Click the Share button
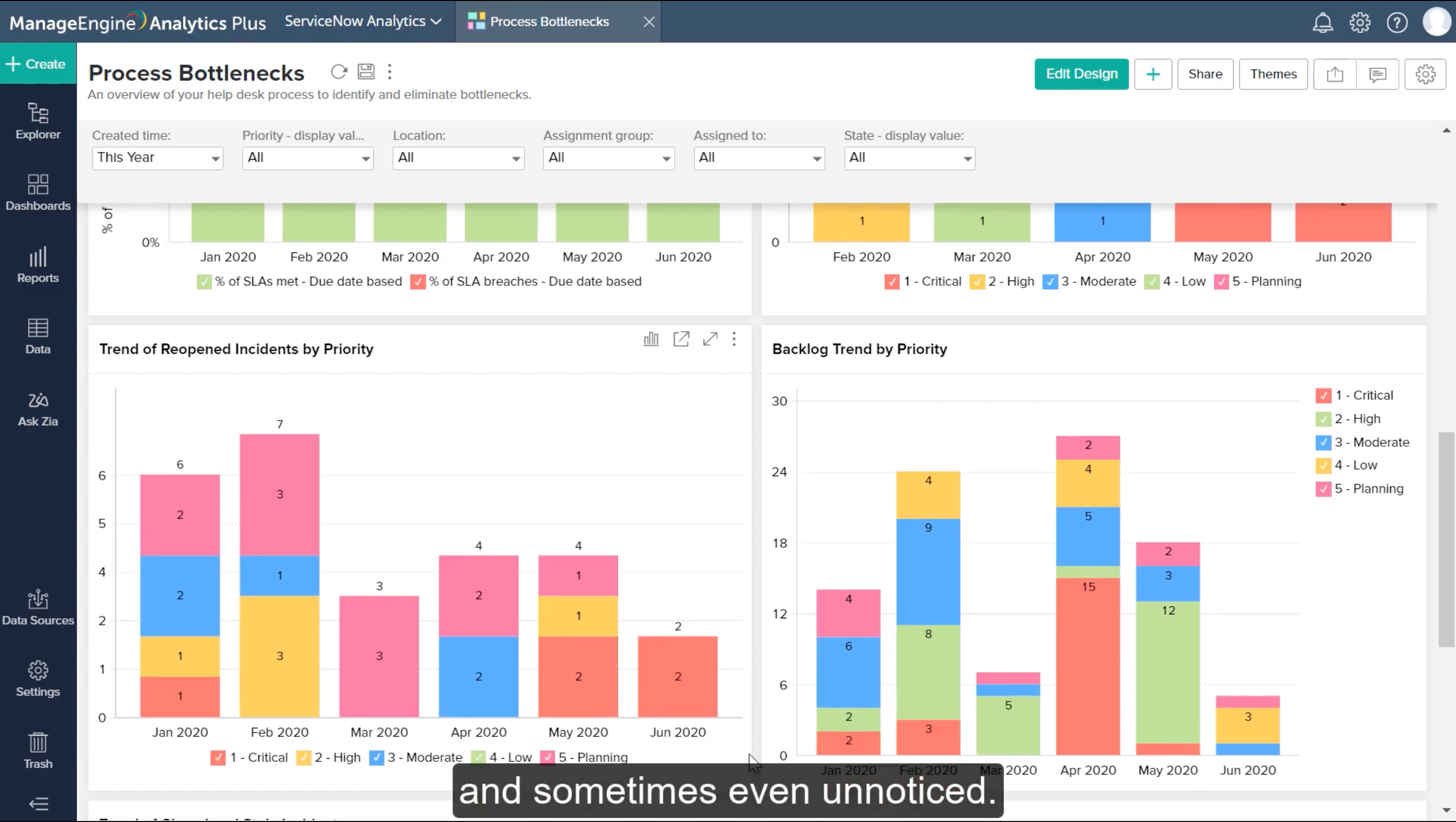 pyautogui.click(x=1205, y=74)
